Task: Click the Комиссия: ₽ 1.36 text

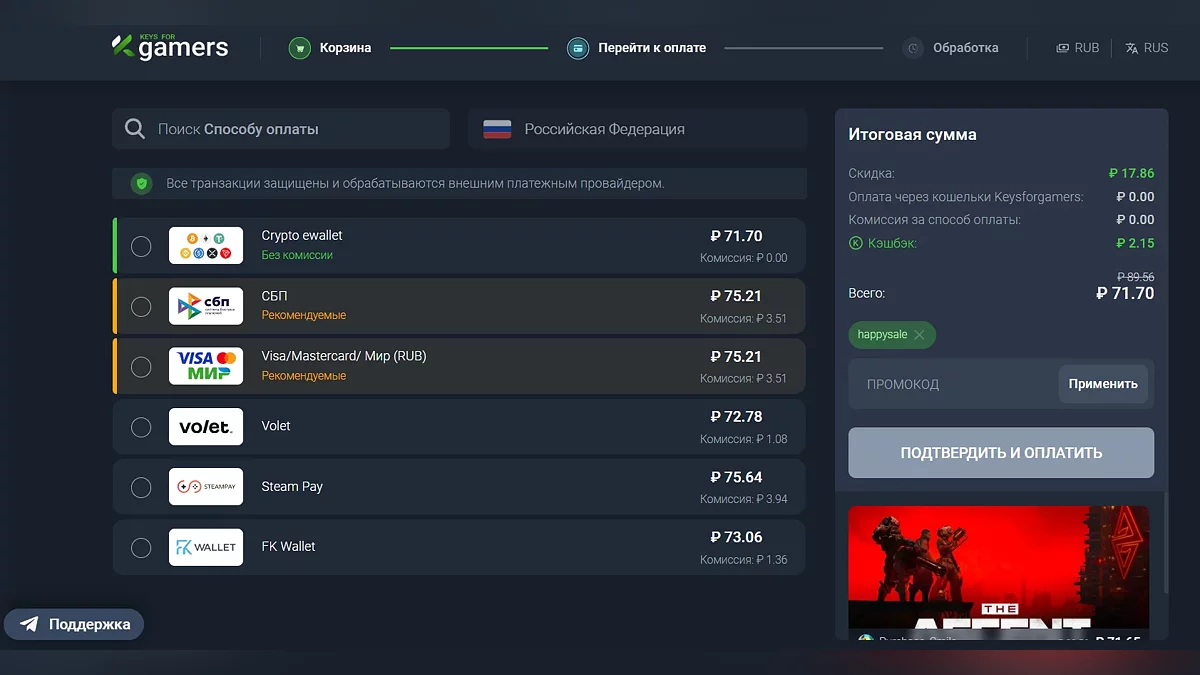Action: coord(743,560)
